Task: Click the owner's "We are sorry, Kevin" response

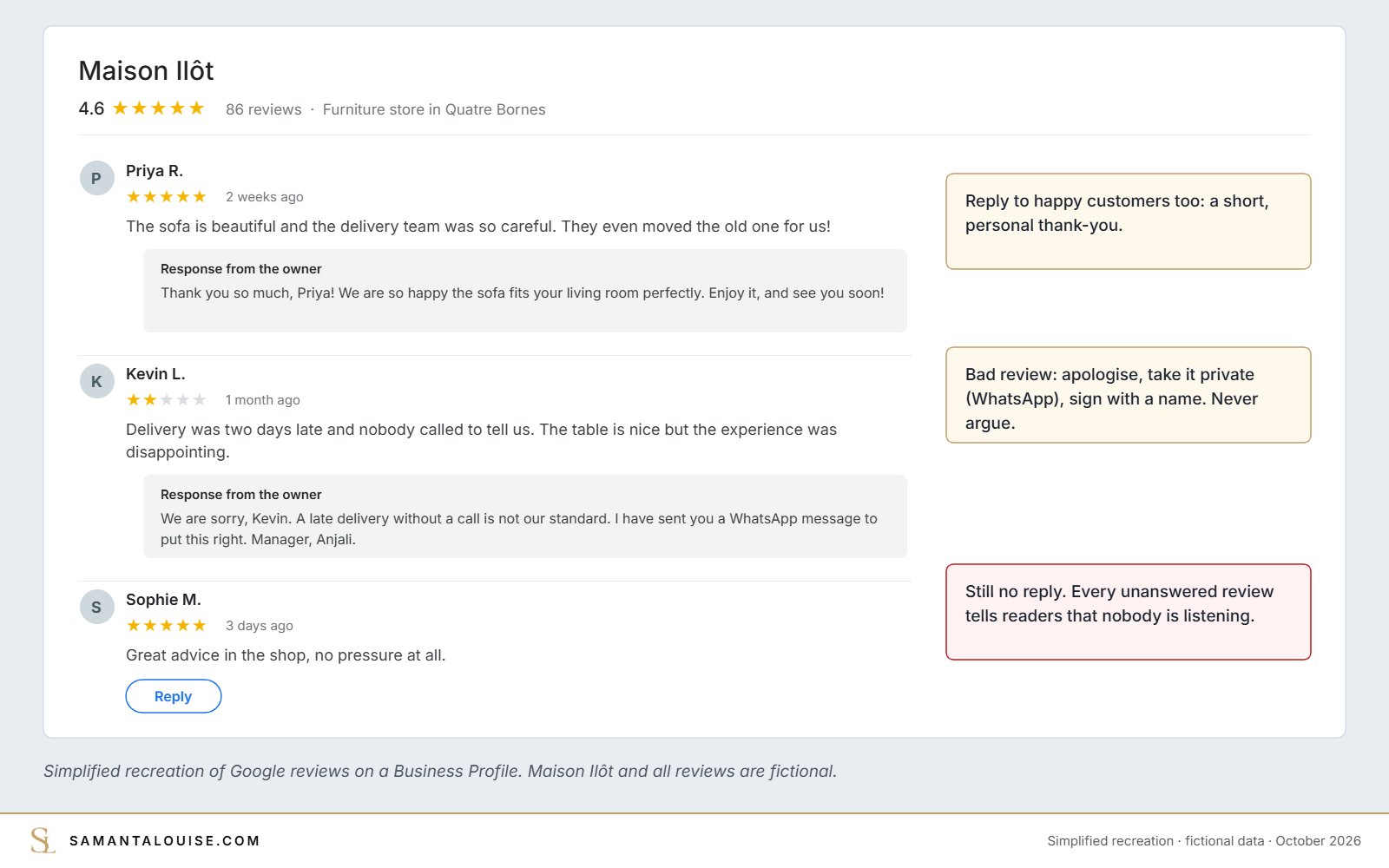Action: [519, 529]
